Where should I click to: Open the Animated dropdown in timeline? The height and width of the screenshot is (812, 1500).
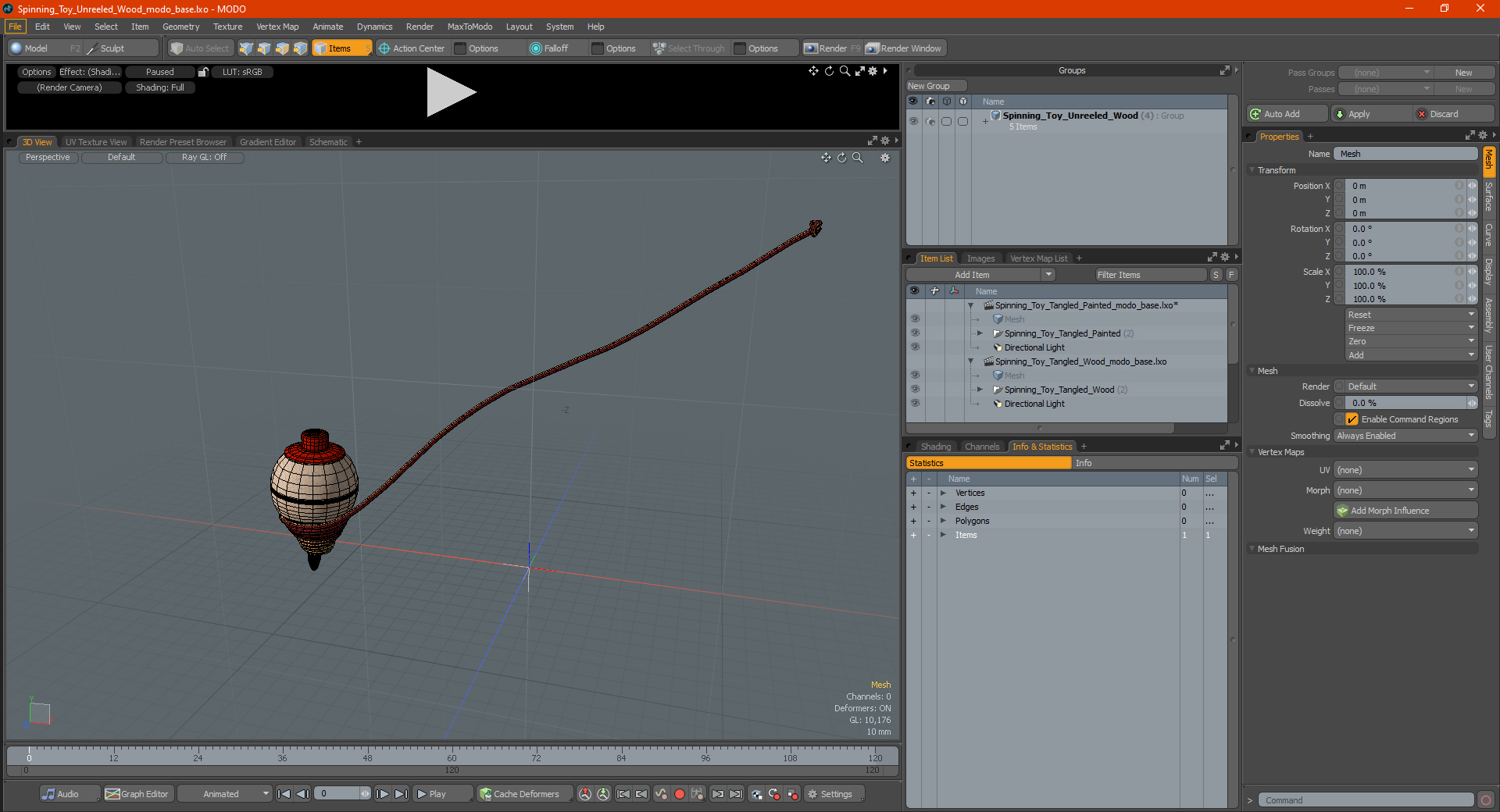[x=225, y=794]
